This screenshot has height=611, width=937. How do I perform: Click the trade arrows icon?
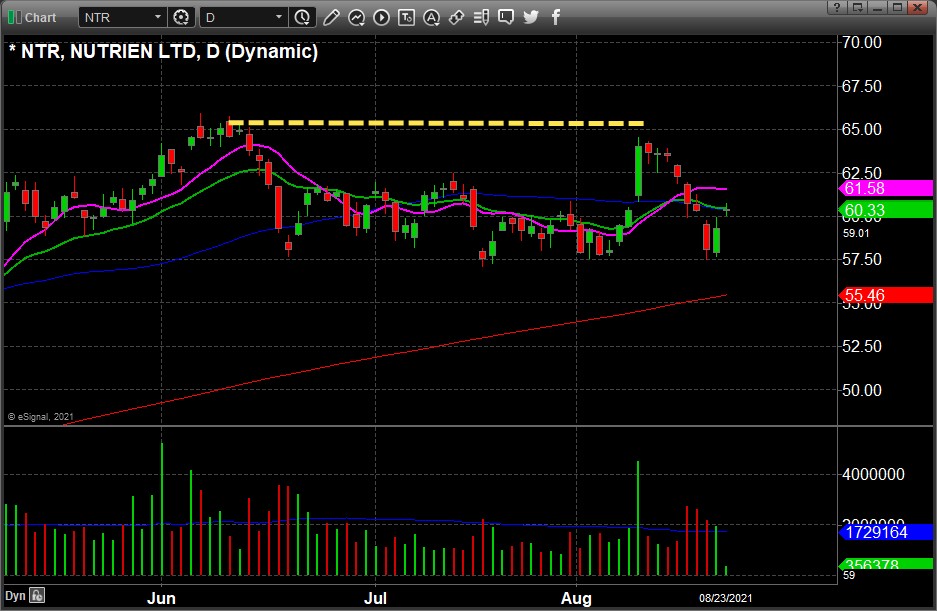pyautogui.click(x=457, y=17)
